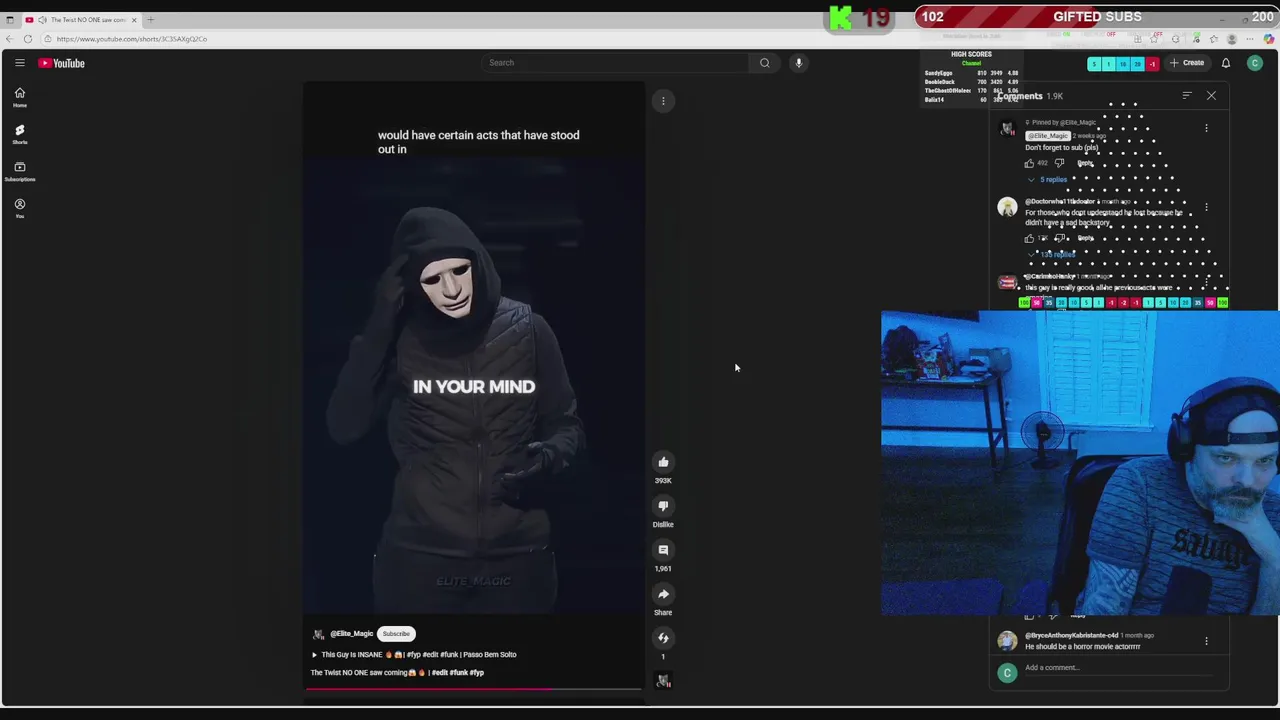The height and width of the screenshot is (720, 1280).
Task: Open 'This Guy Is INSANE' related video link
Action: (x=414, y=655)
